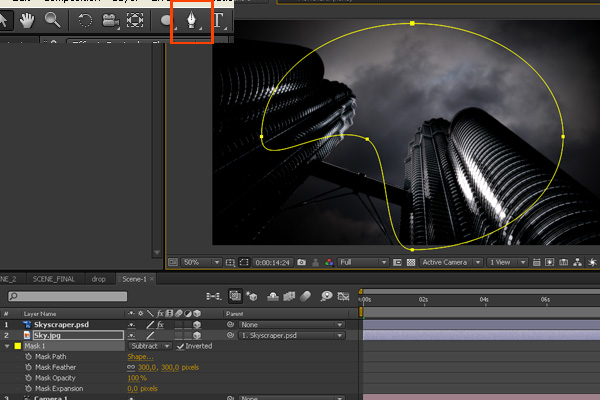Open grid and guide options icon

230,263
